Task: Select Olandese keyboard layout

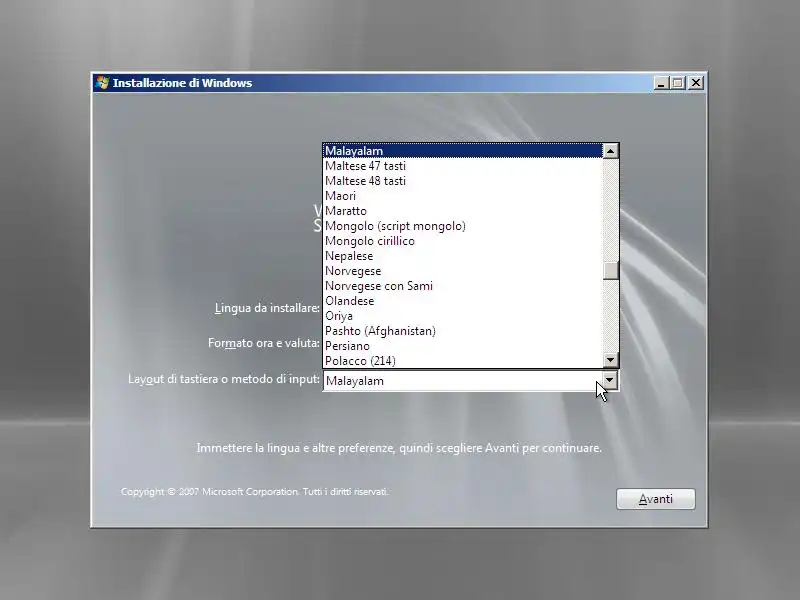Action: [463, 301]
